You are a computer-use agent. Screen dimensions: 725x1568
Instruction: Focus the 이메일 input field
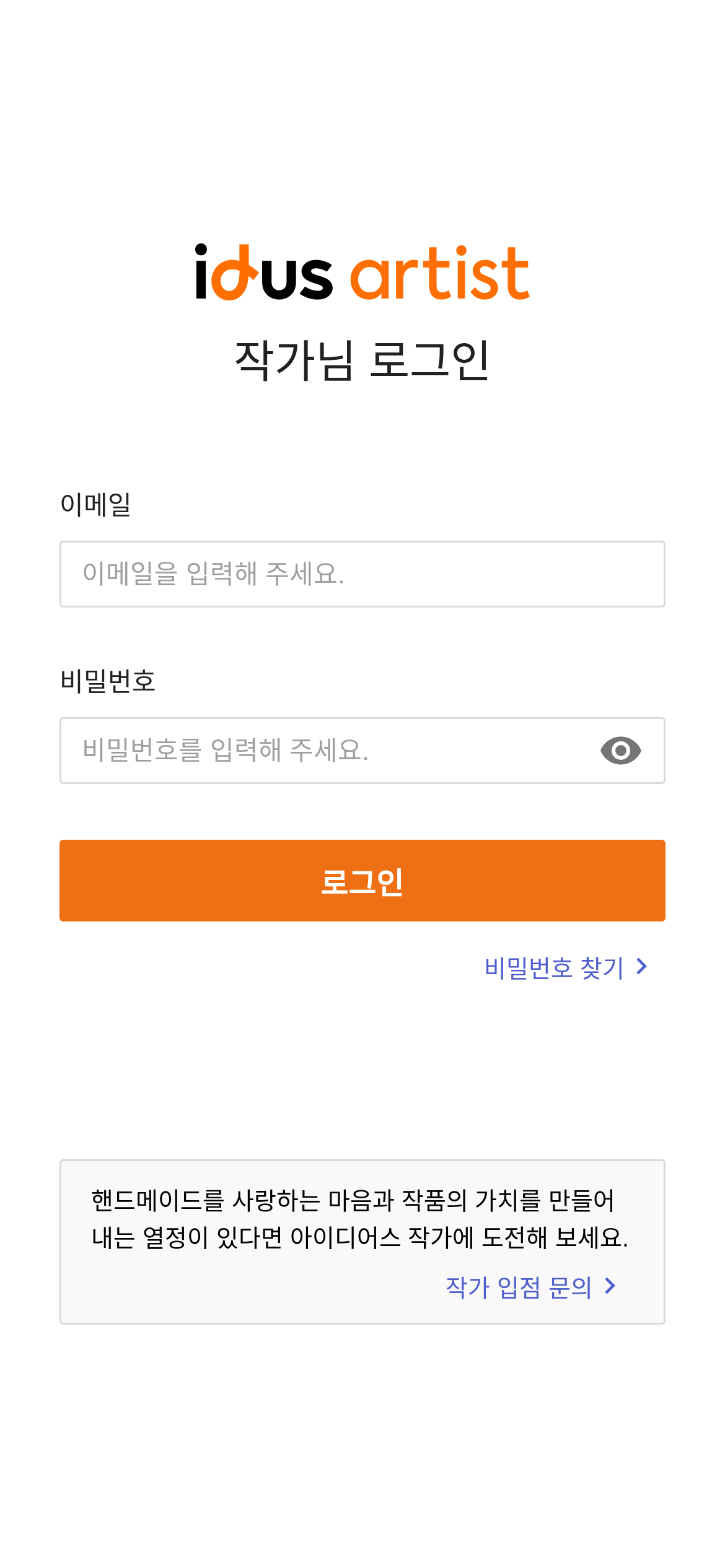(362, 574)
